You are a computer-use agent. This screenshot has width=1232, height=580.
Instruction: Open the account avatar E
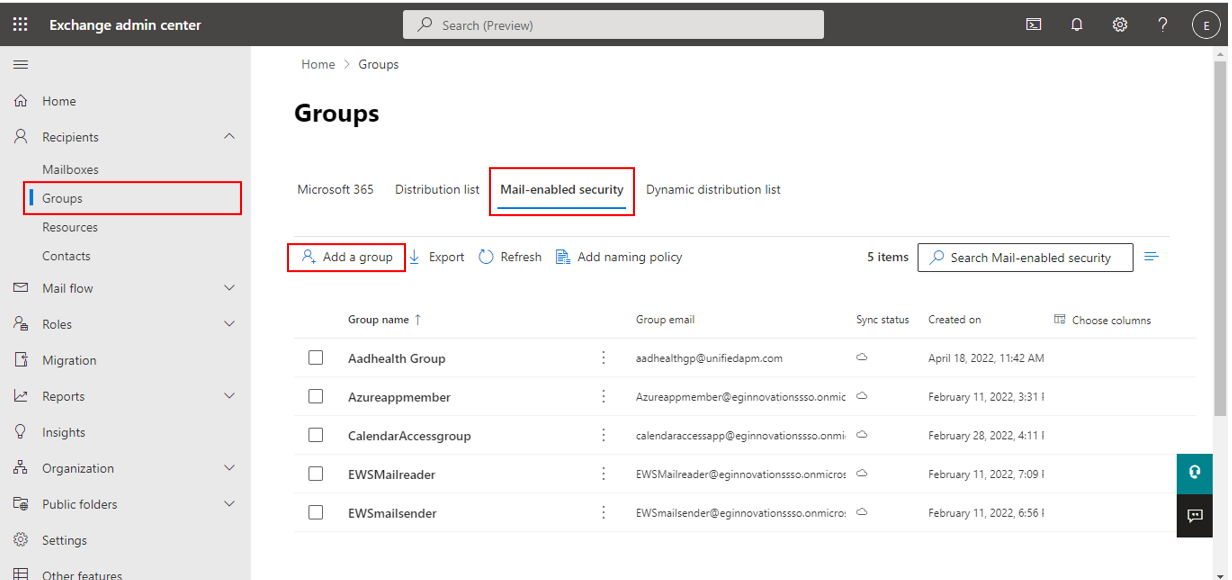point(1207,26)
